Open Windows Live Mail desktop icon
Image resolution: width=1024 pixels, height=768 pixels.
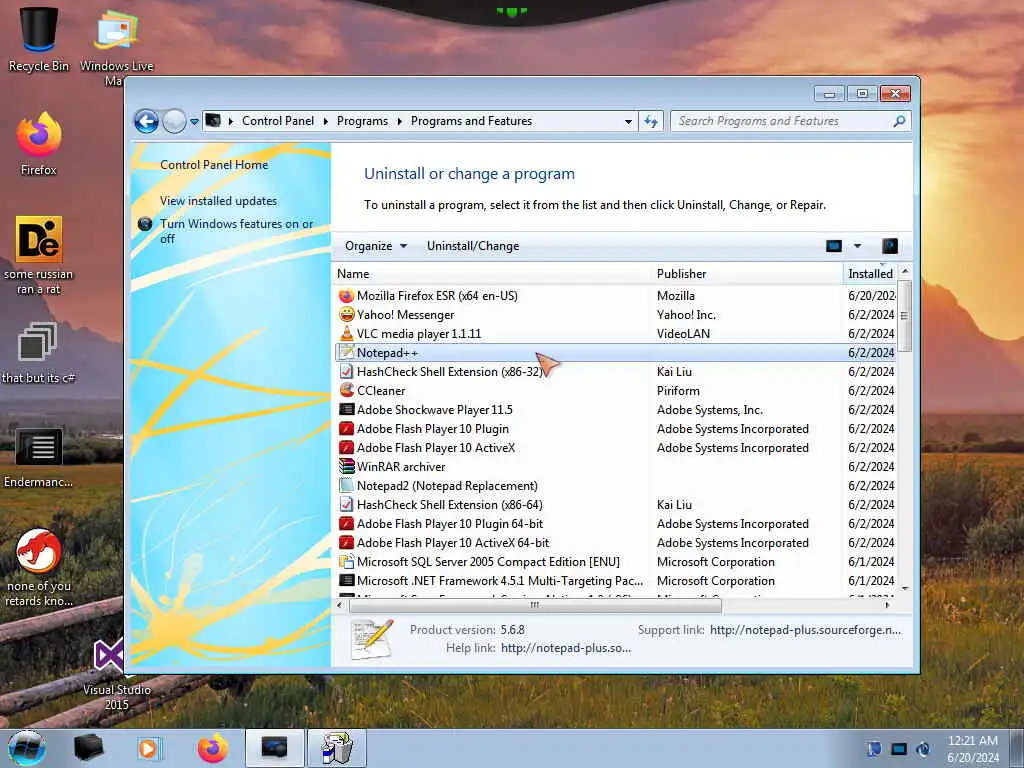116,46
